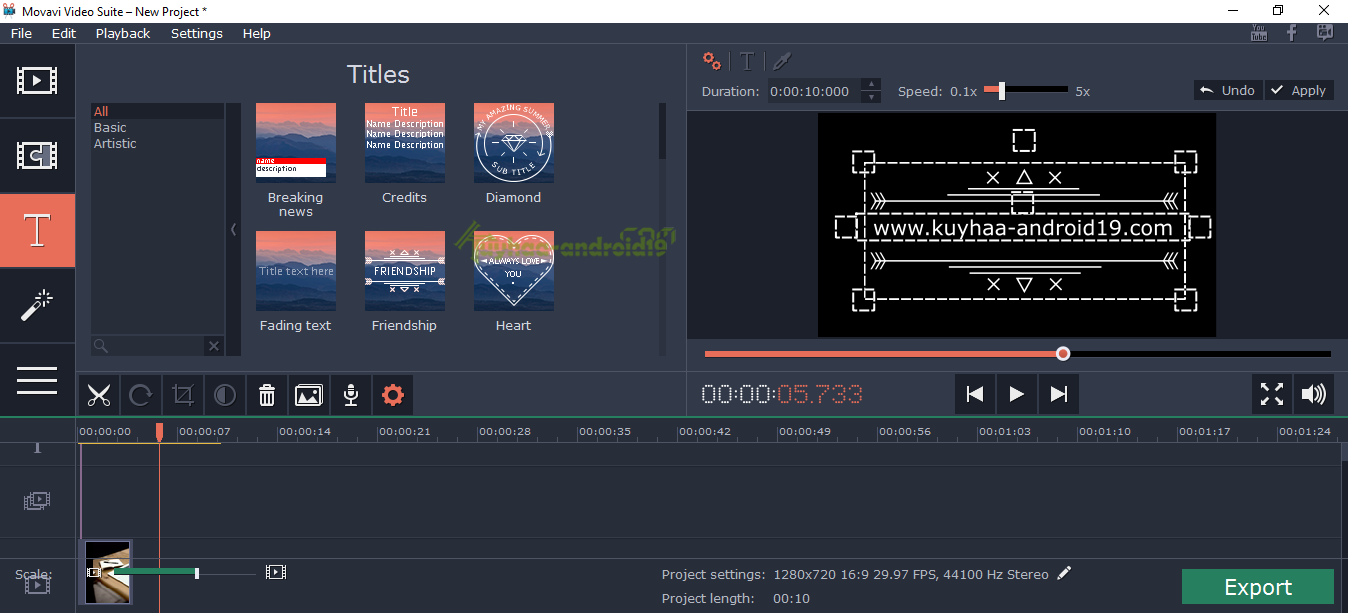Open the support chat icon
The width and height of the screenshot is (1348, 613).
pyautogui.click(x=1325, y=33)
